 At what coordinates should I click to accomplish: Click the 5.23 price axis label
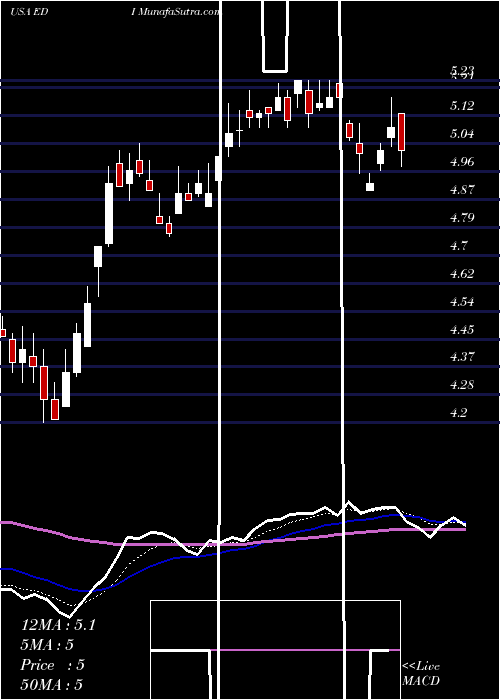[462, 70]
